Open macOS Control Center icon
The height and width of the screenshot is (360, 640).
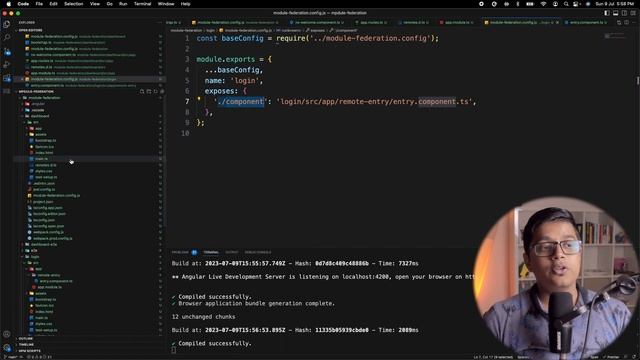(x=576, y=4)
